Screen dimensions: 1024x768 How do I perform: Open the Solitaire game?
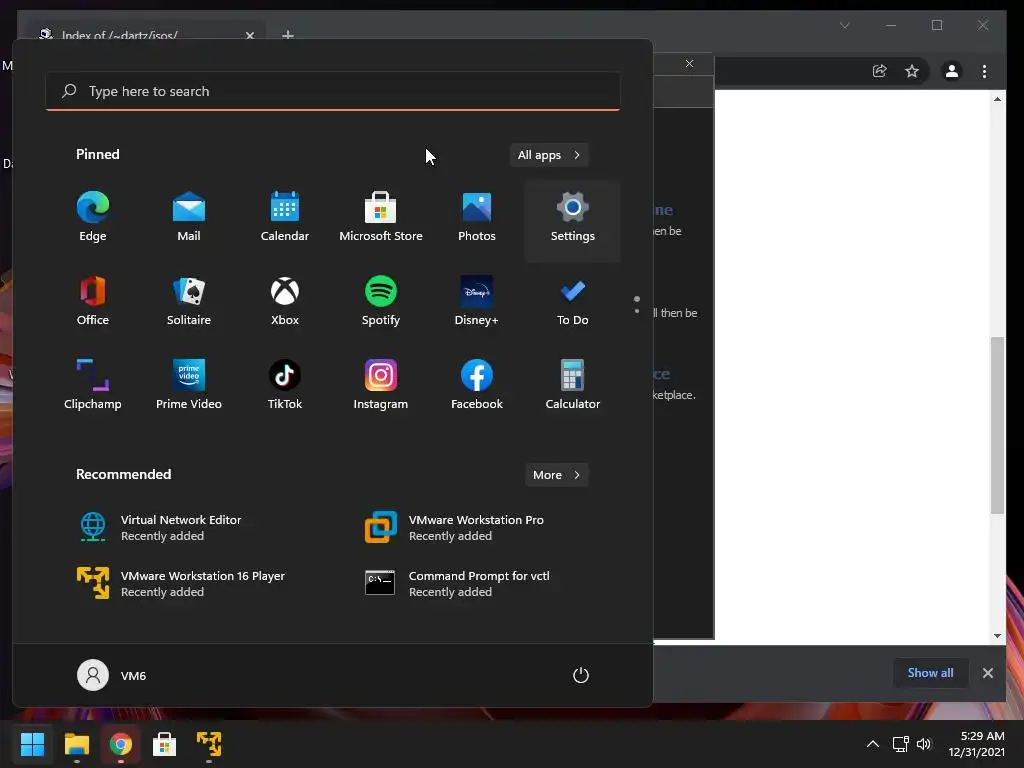tap(189, 302)
